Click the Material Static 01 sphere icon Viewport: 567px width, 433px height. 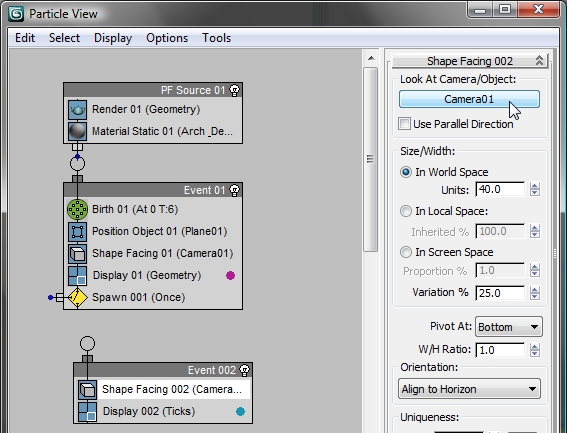pyautogui.click(x=77, y=131)
